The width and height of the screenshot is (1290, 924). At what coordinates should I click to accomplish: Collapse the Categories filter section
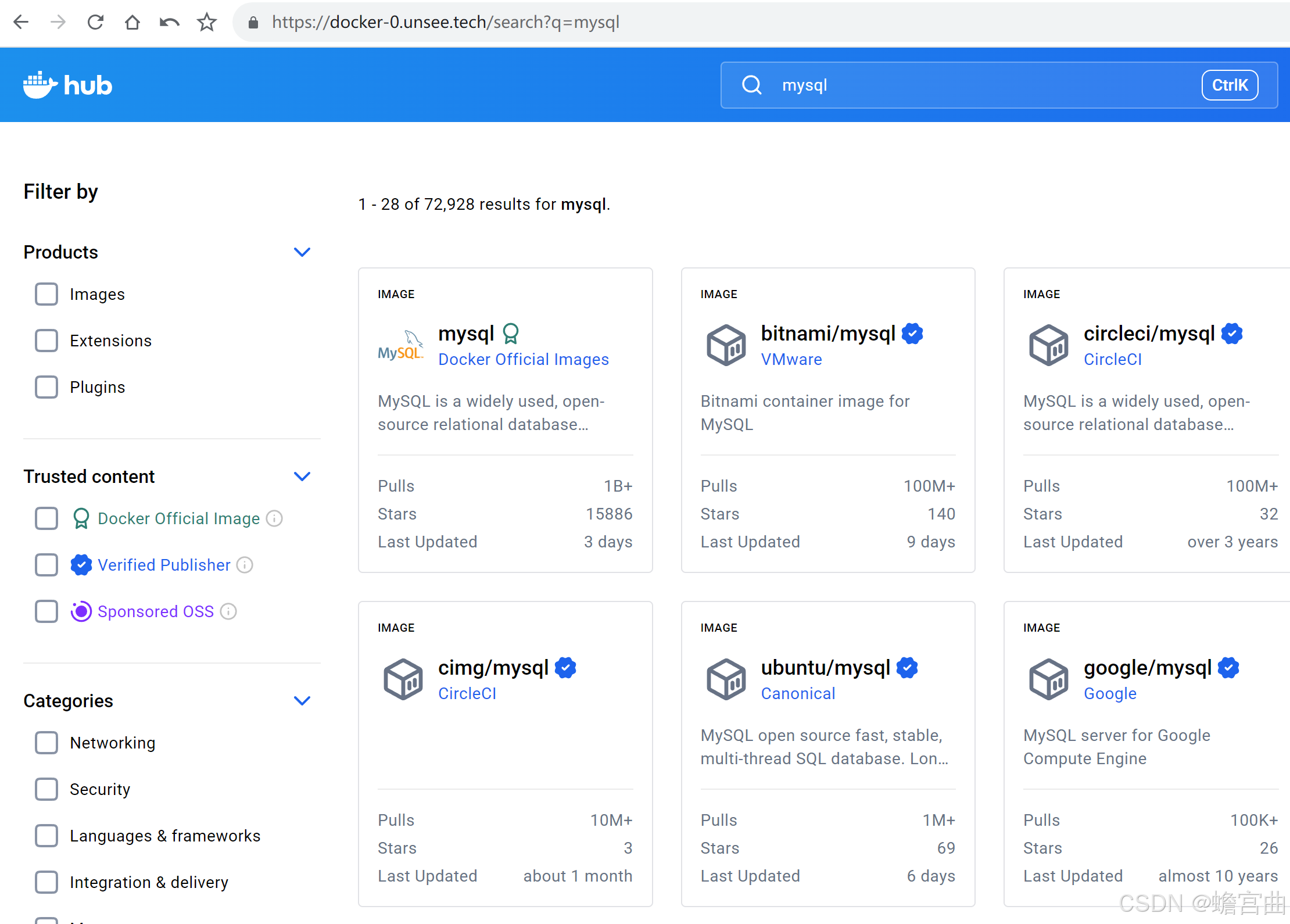(x=302, y=701)
